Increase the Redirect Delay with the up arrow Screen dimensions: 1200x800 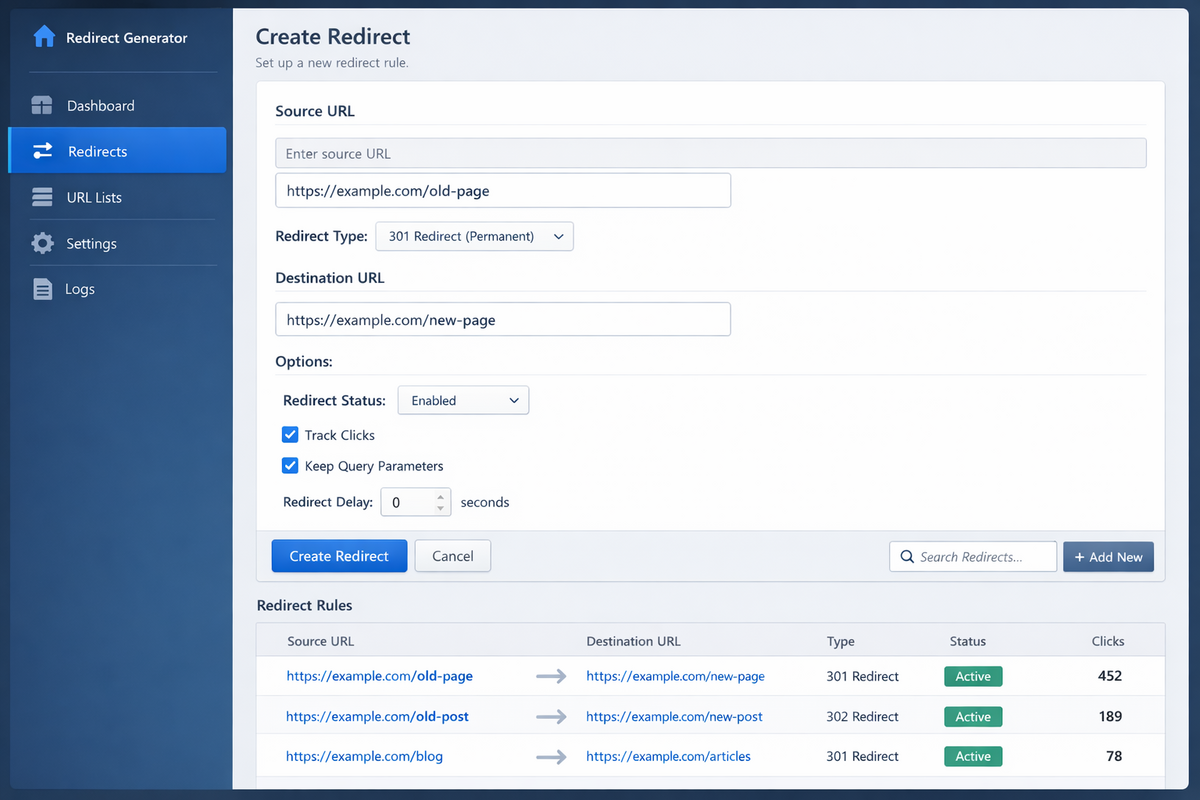[x=441, y=496]
